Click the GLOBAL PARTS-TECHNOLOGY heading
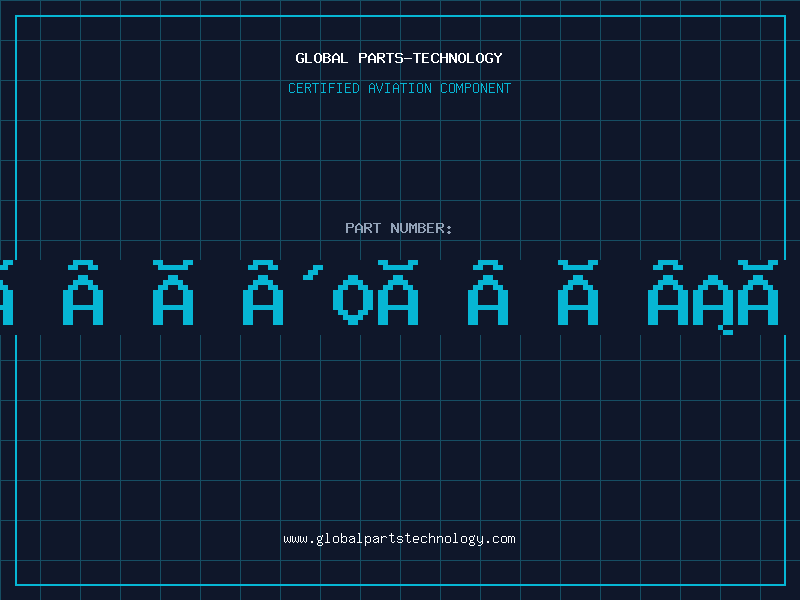 (399, 58)
